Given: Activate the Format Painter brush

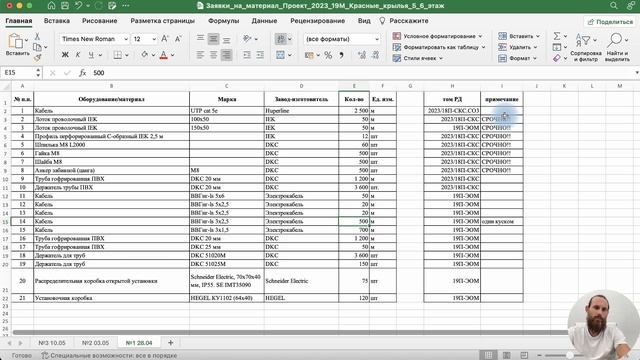Looking at the screenshot, I should (37, 58).
